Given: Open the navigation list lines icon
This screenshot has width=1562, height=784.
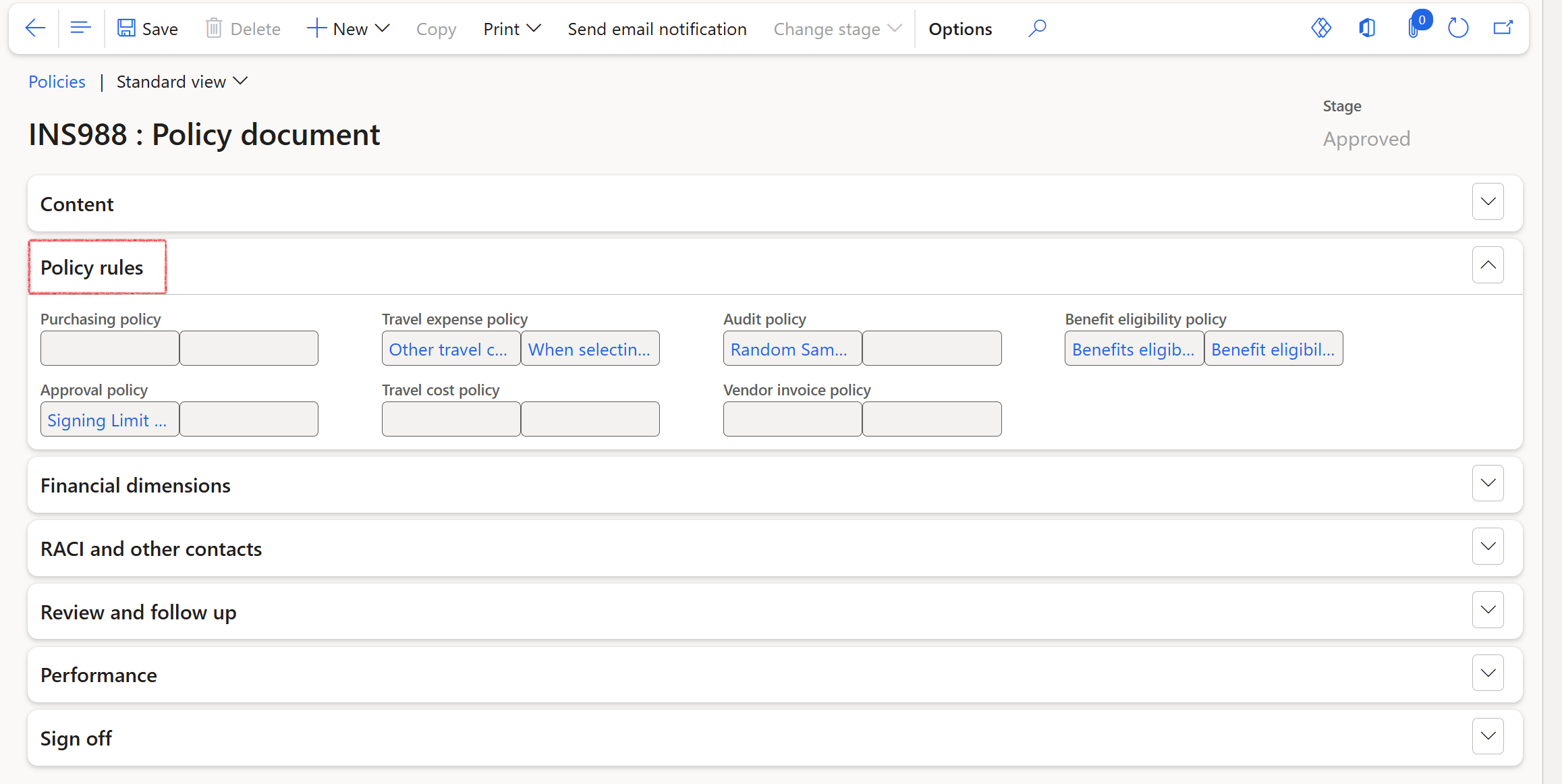Looking at the screenshot, I should [80, 28].
